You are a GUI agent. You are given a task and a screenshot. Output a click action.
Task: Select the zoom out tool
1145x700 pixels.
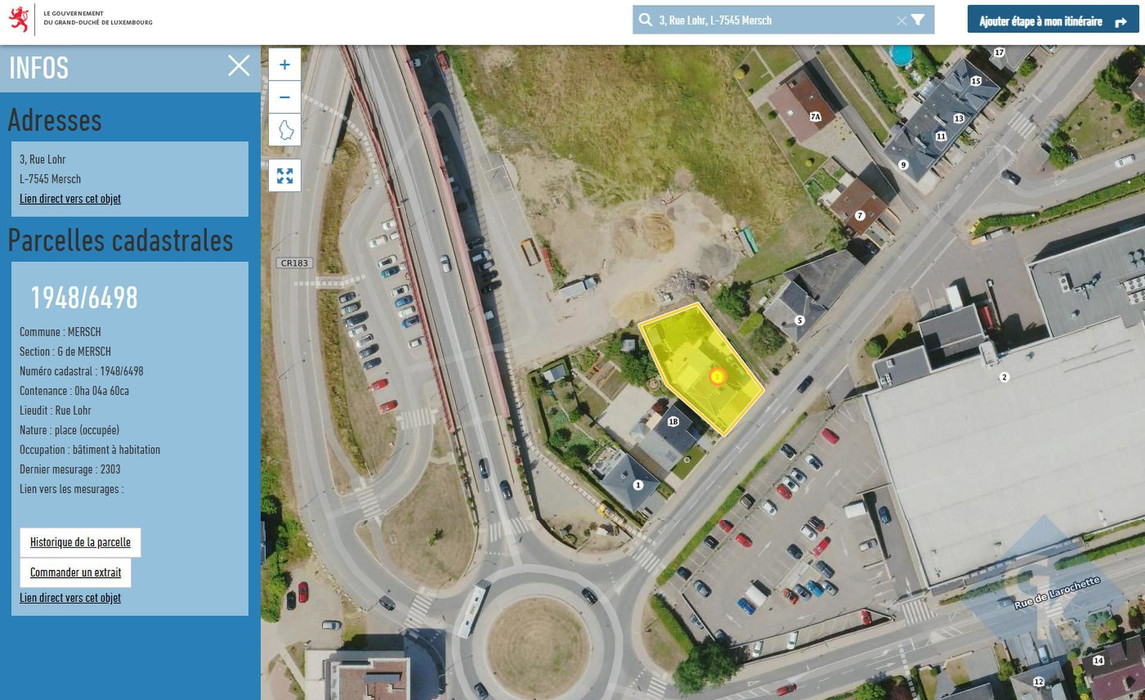tap(284, 97)
